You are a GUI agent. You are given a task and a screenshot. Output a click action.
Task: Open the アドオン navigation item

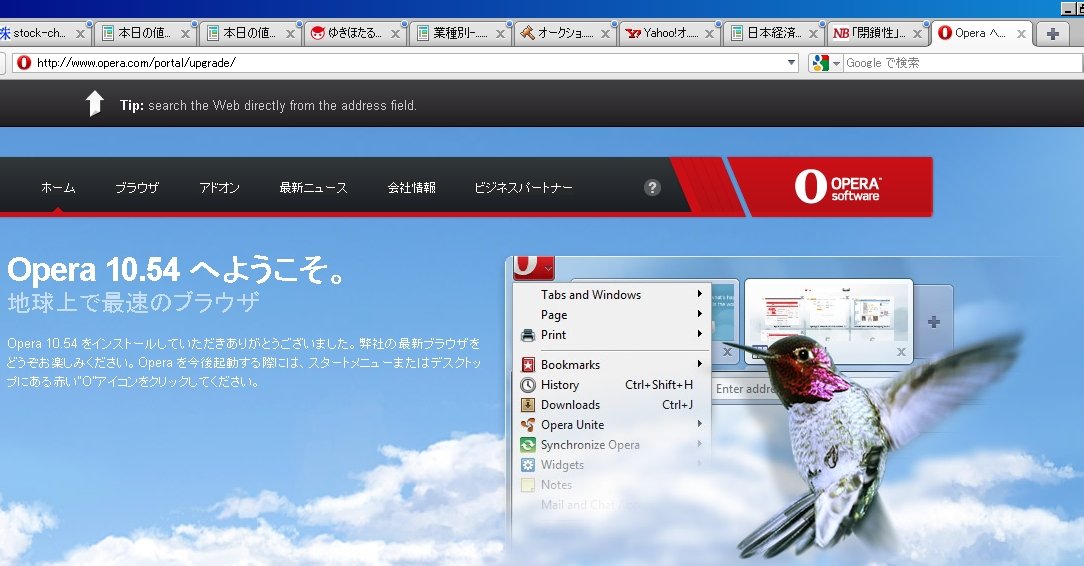pos(219,187)
